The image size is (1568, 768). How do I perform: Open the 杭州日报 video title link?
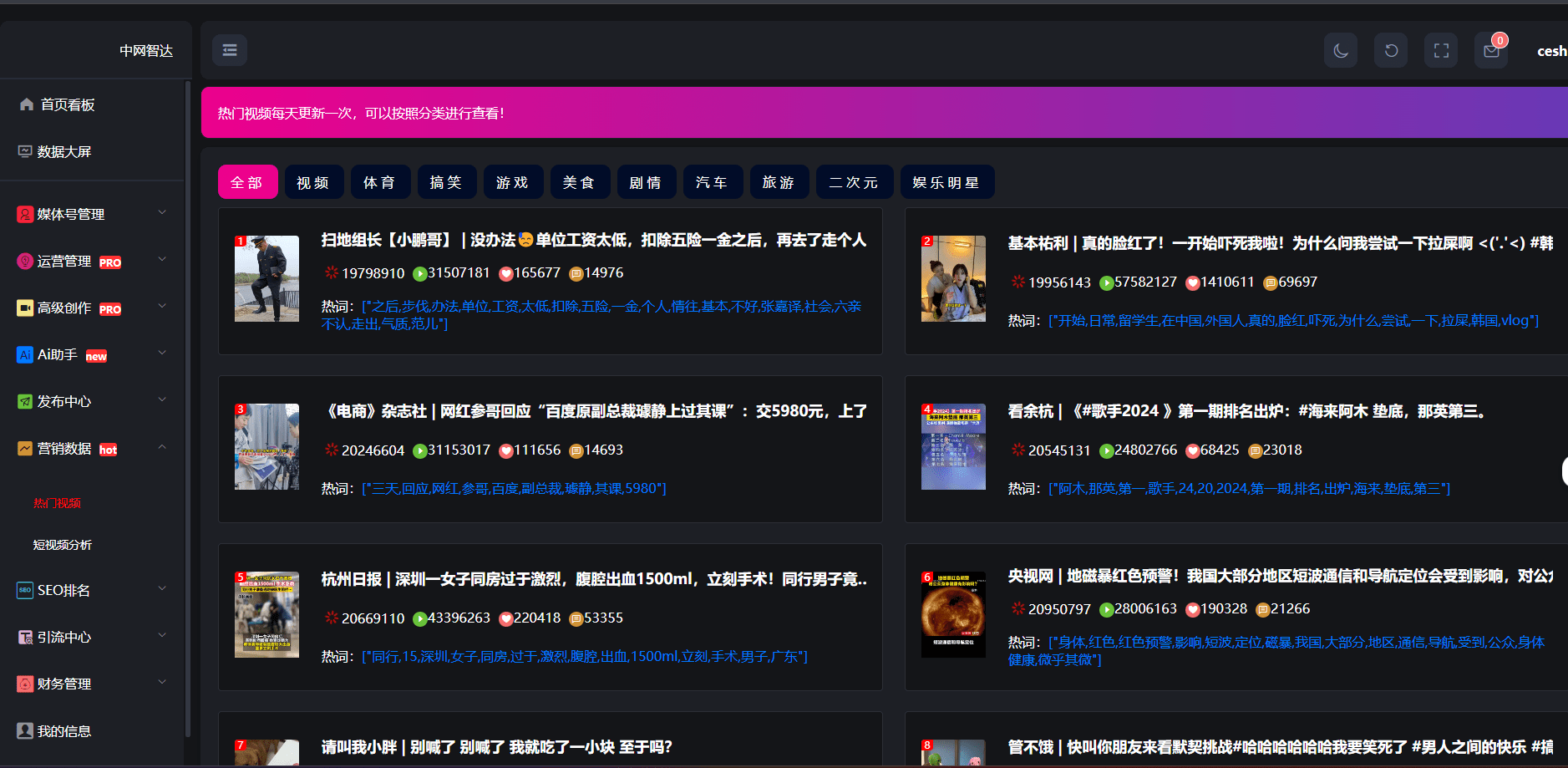click(x=593, y=579)
